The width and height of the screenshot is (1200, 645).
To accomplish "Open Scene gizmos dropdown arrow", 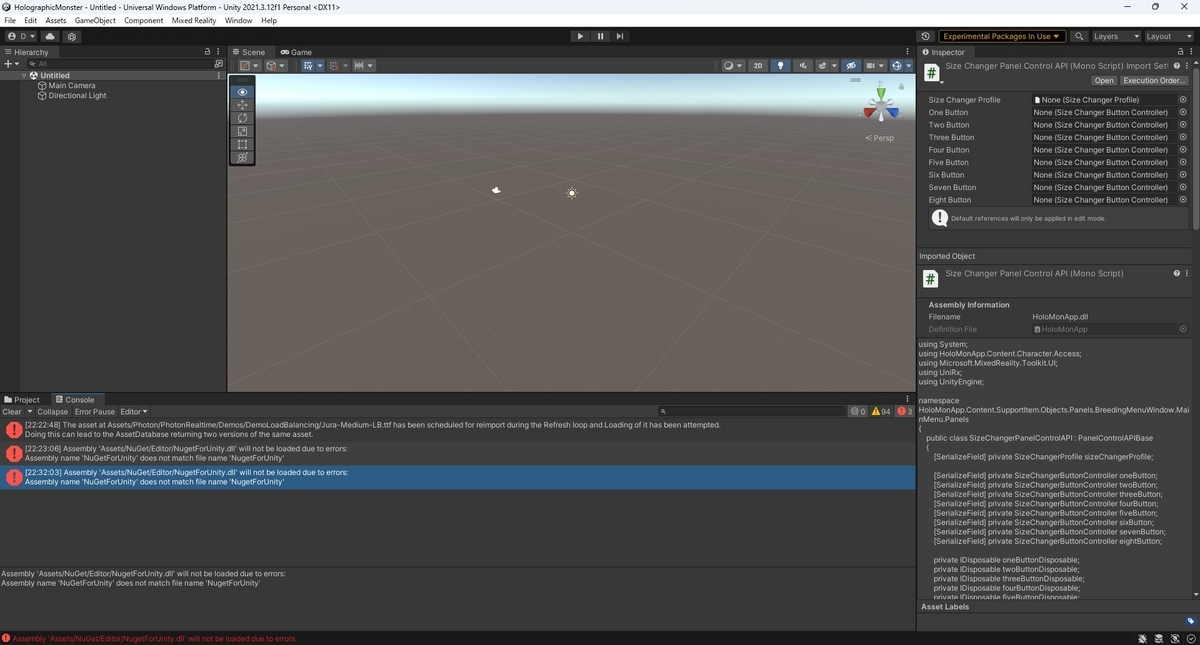I will pos(907,65).
